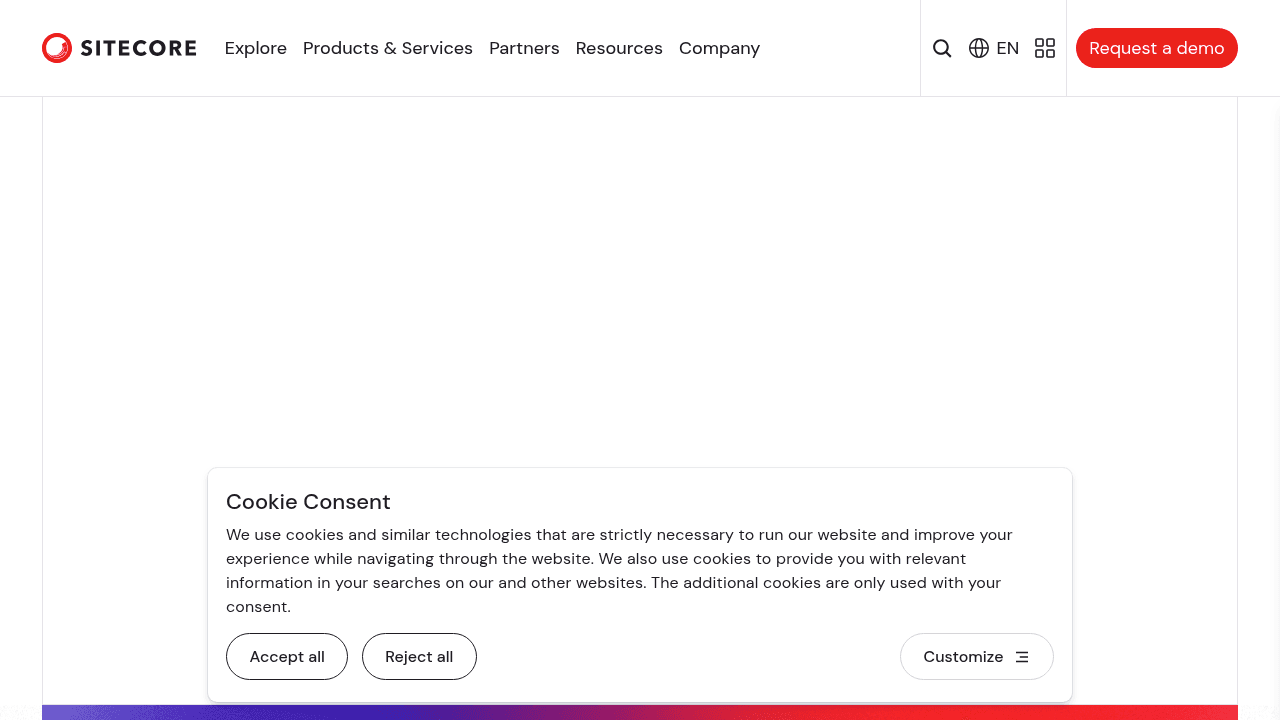Expand the Products & Services menu
Viewport: 1280px width, 720px height.
[x=388, y=47]
